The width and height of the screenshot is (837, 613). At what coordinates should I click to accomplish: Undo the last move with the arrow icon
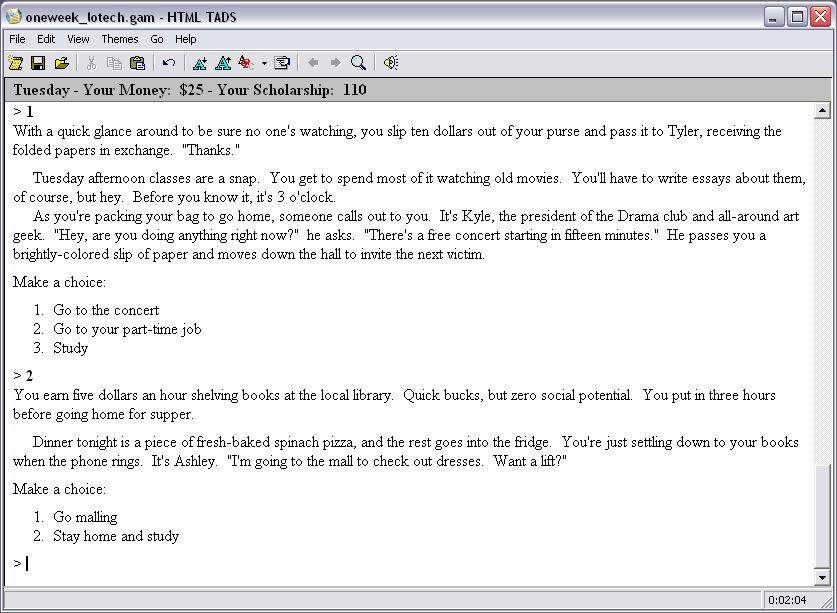point(169,63)
